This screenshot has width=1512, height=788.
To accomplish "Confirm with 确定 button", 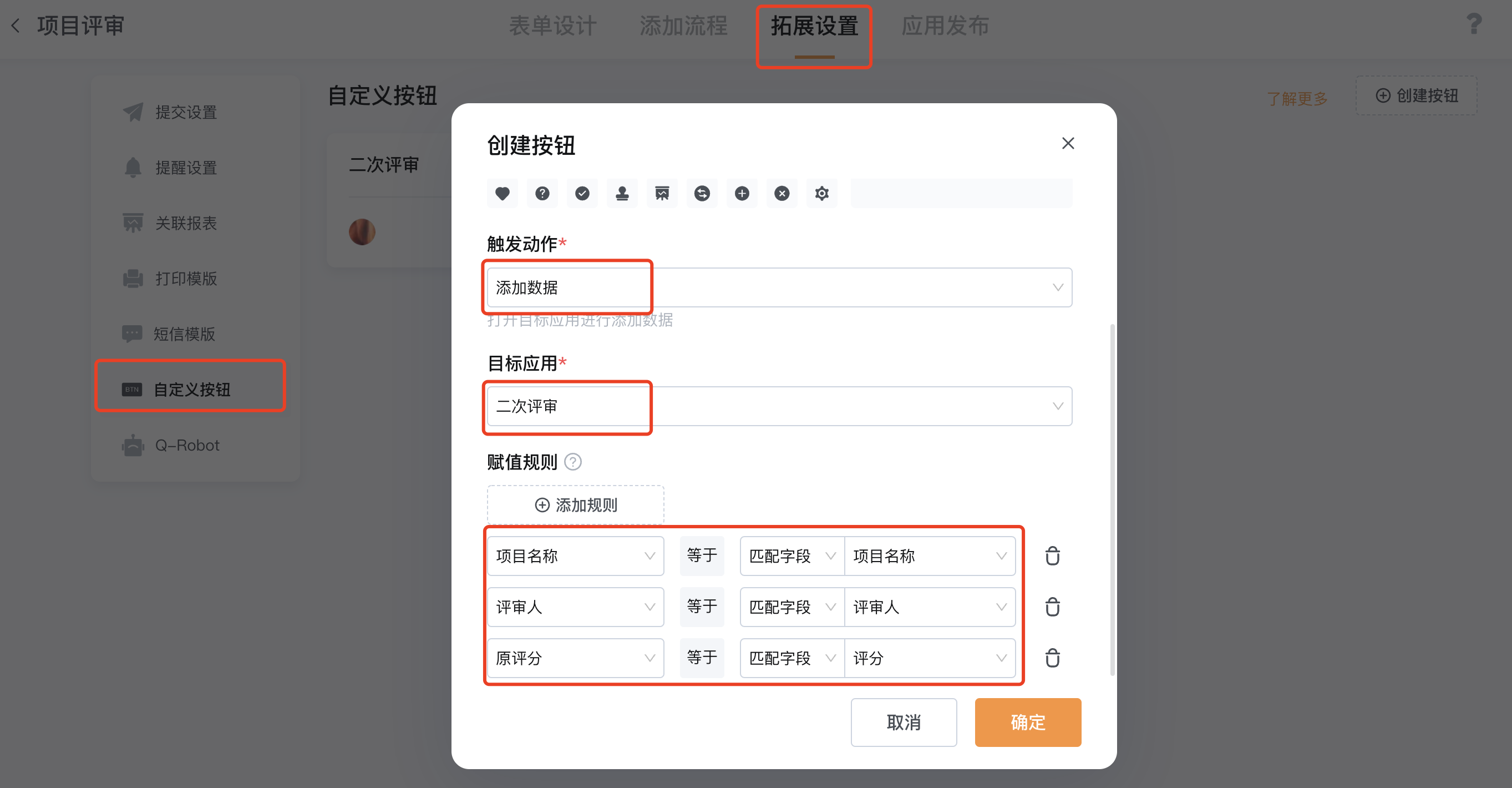I will (x=1028, y=722).
